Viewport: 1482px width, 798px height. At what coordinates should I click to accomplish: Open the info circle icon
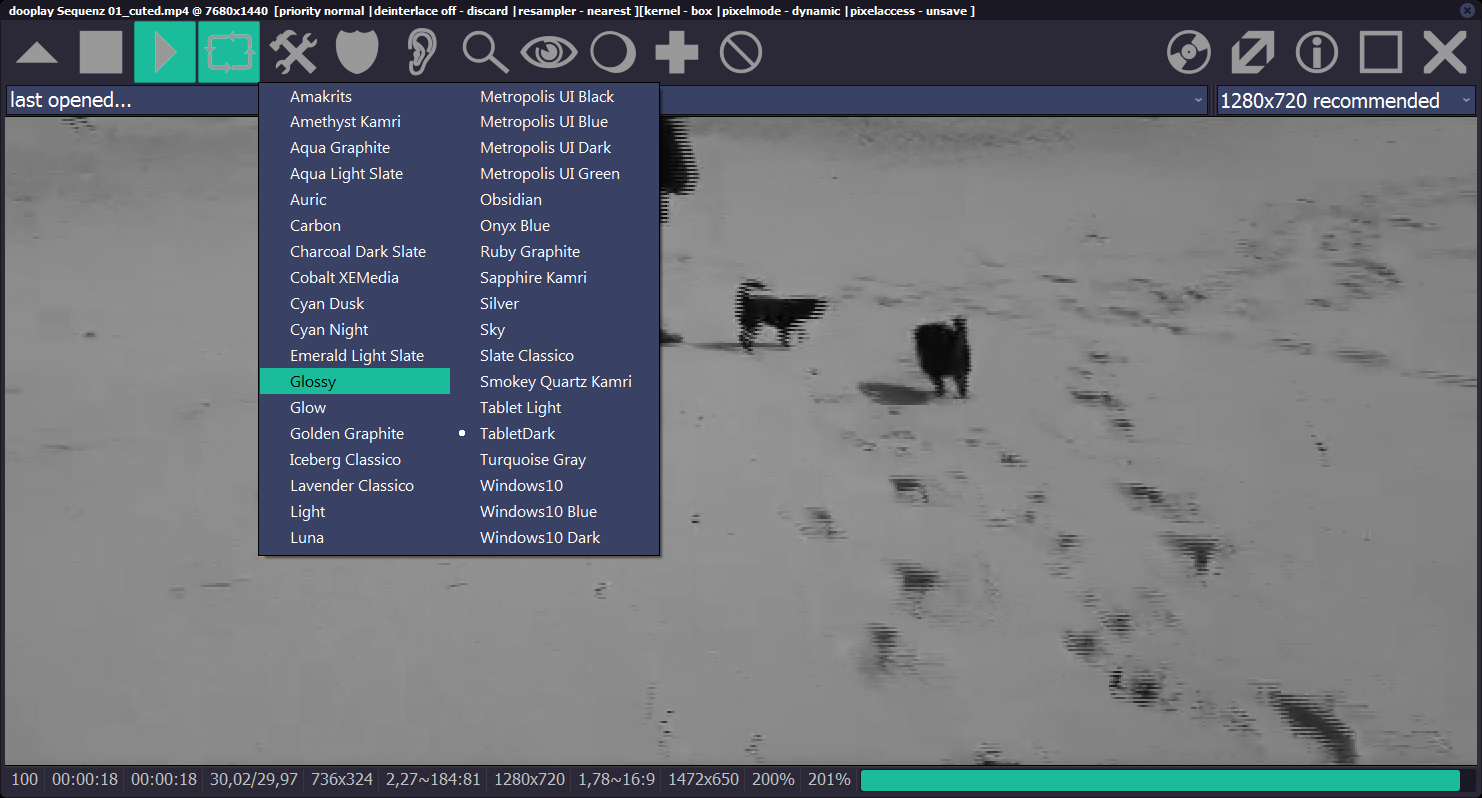[1317, 52]
